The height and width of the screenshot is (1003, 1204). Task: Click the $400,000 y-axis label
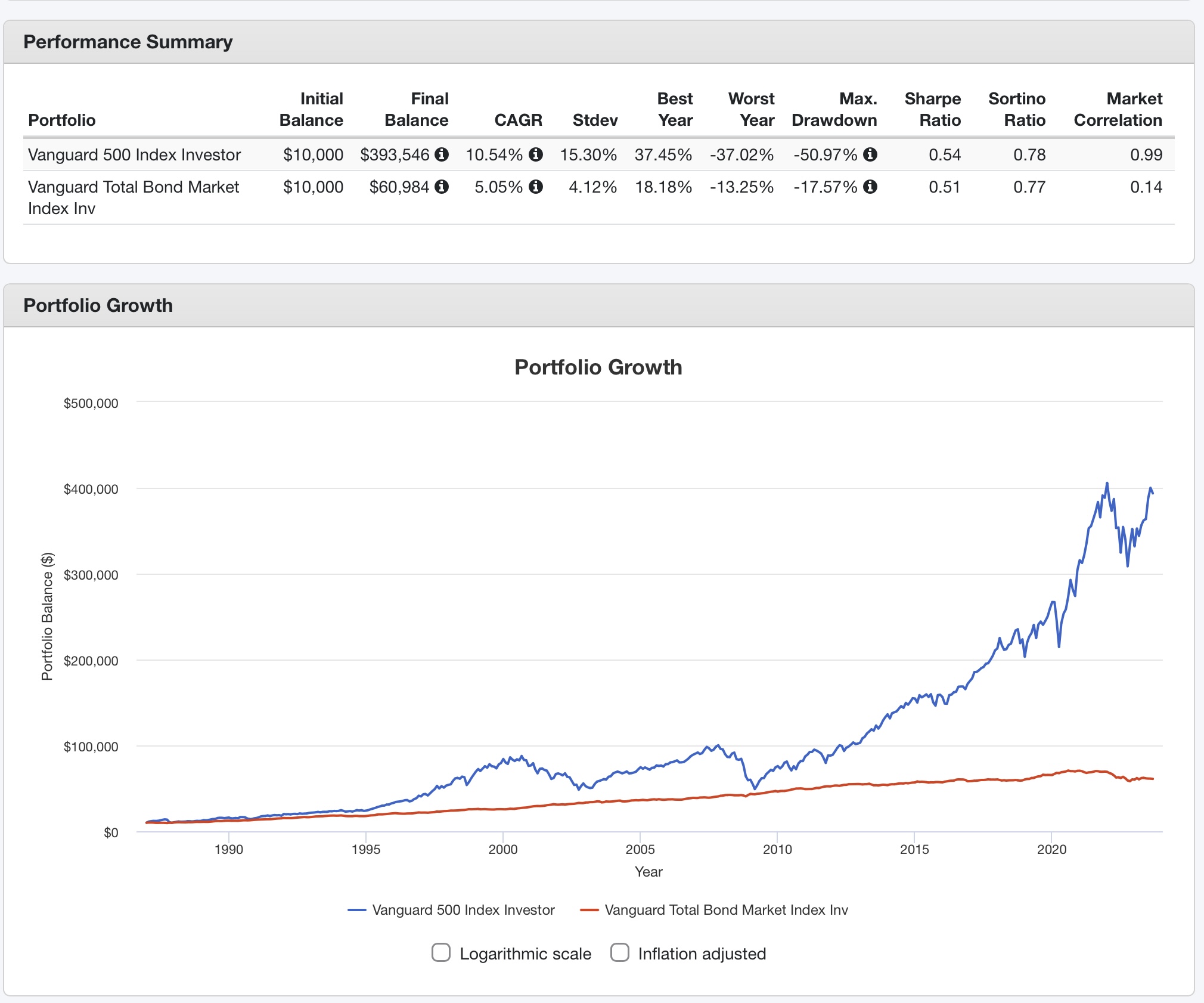tap(91, 489)
